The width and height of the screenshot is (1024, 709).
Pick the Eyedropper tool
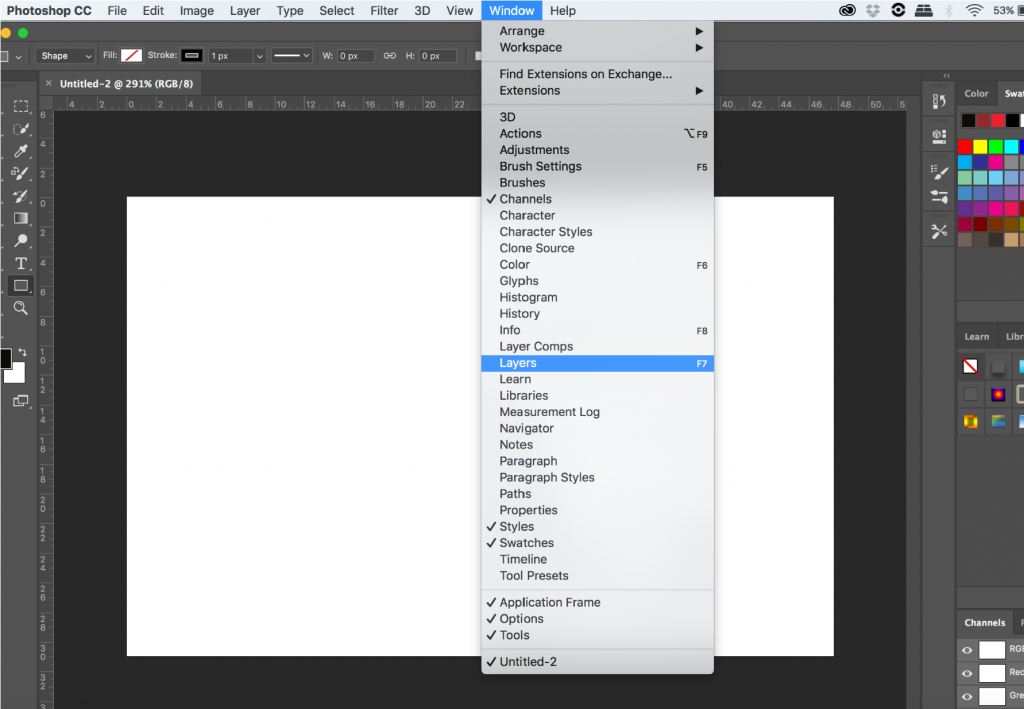tap(21, 151)
